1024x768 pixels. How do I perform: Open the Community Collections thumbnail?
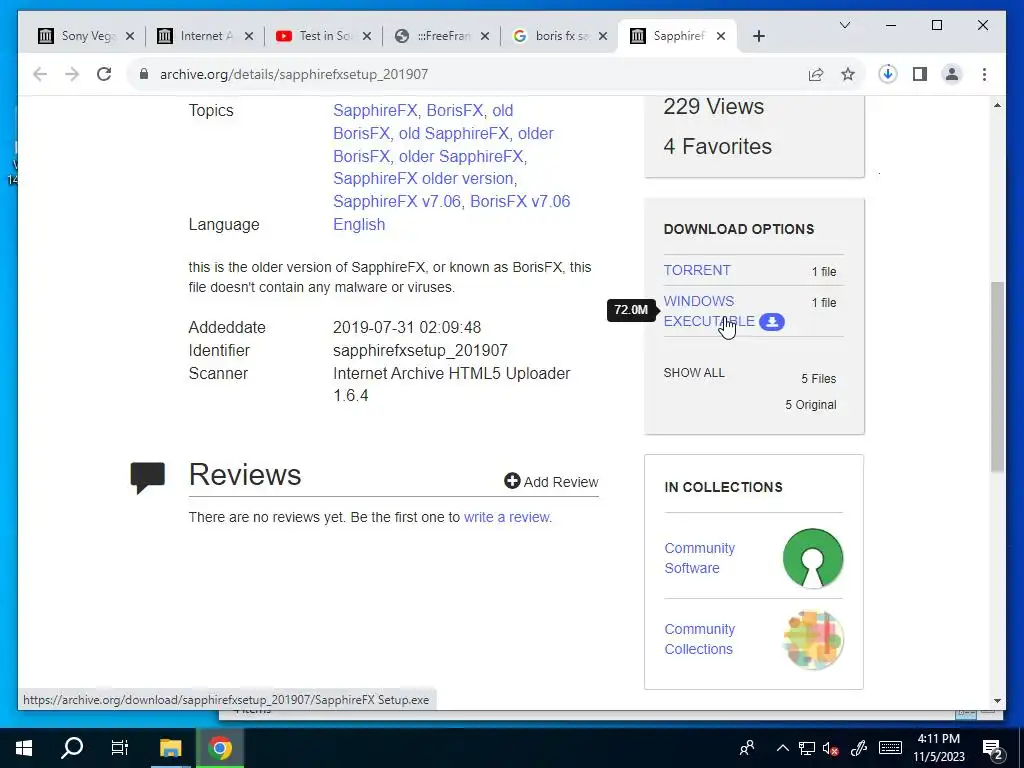coord(813,640)
